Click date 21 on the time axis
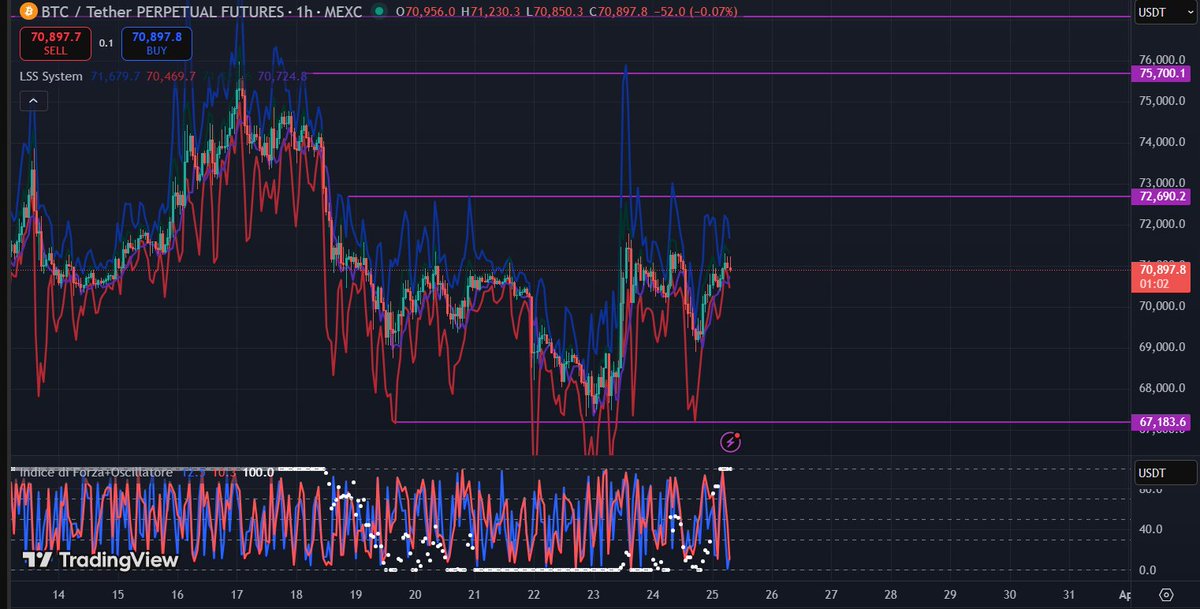The width and height of the screenshot is (1200, 609). tap(475, 594)
